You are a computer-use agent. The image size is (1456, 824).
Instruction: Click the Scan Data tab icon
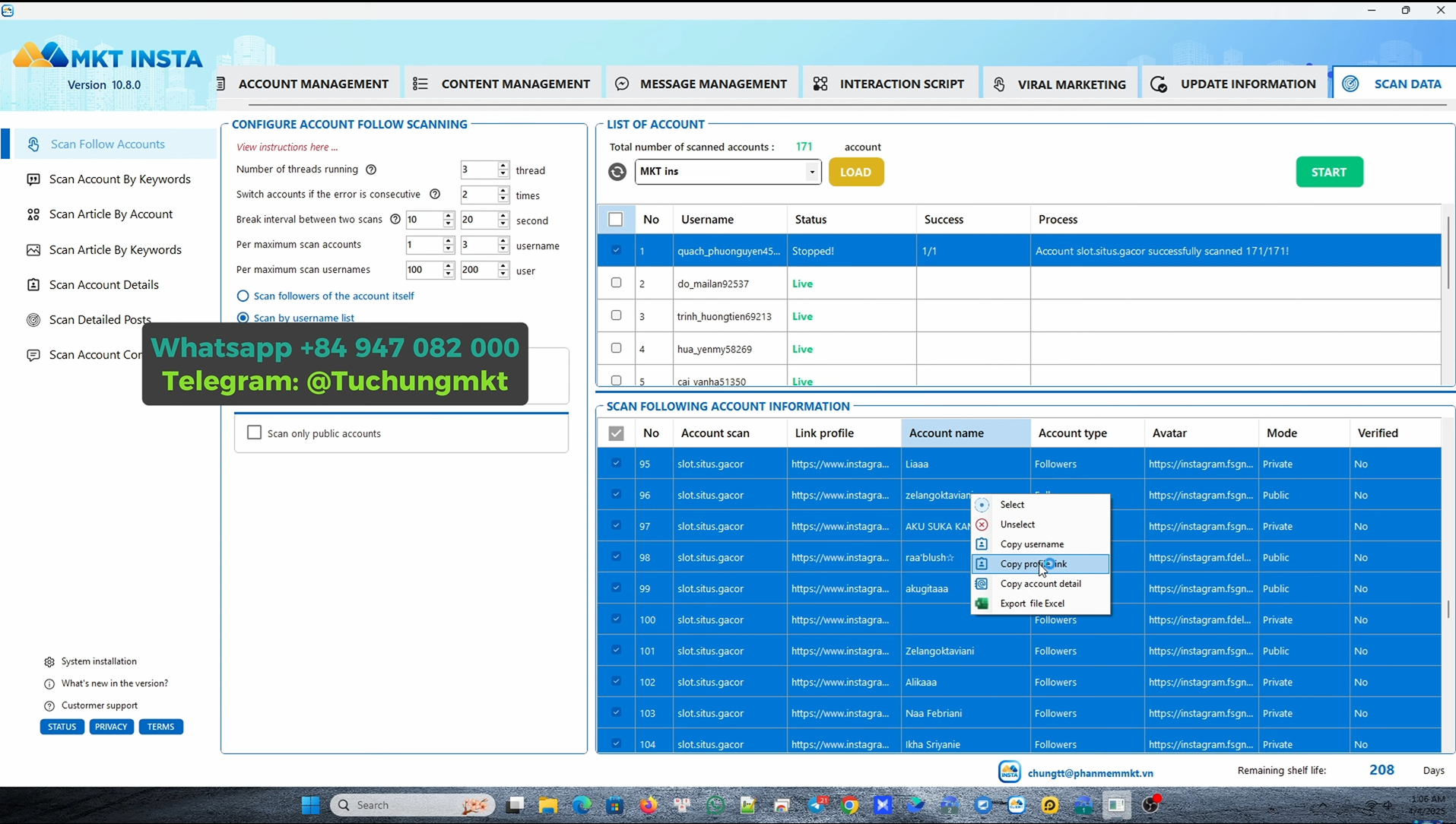1351,84
